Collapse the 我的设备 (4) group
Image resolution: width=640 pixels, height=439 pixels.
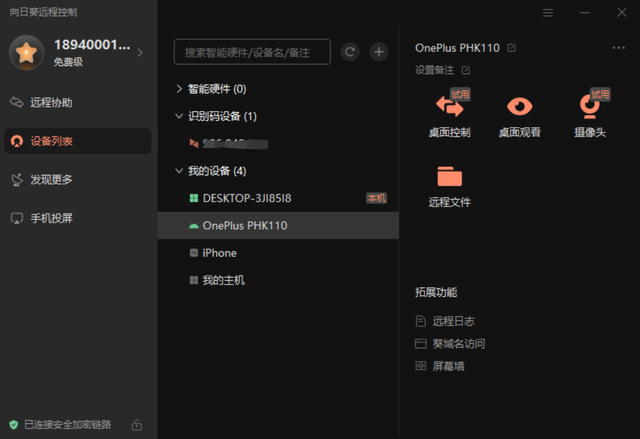(179, 171)
